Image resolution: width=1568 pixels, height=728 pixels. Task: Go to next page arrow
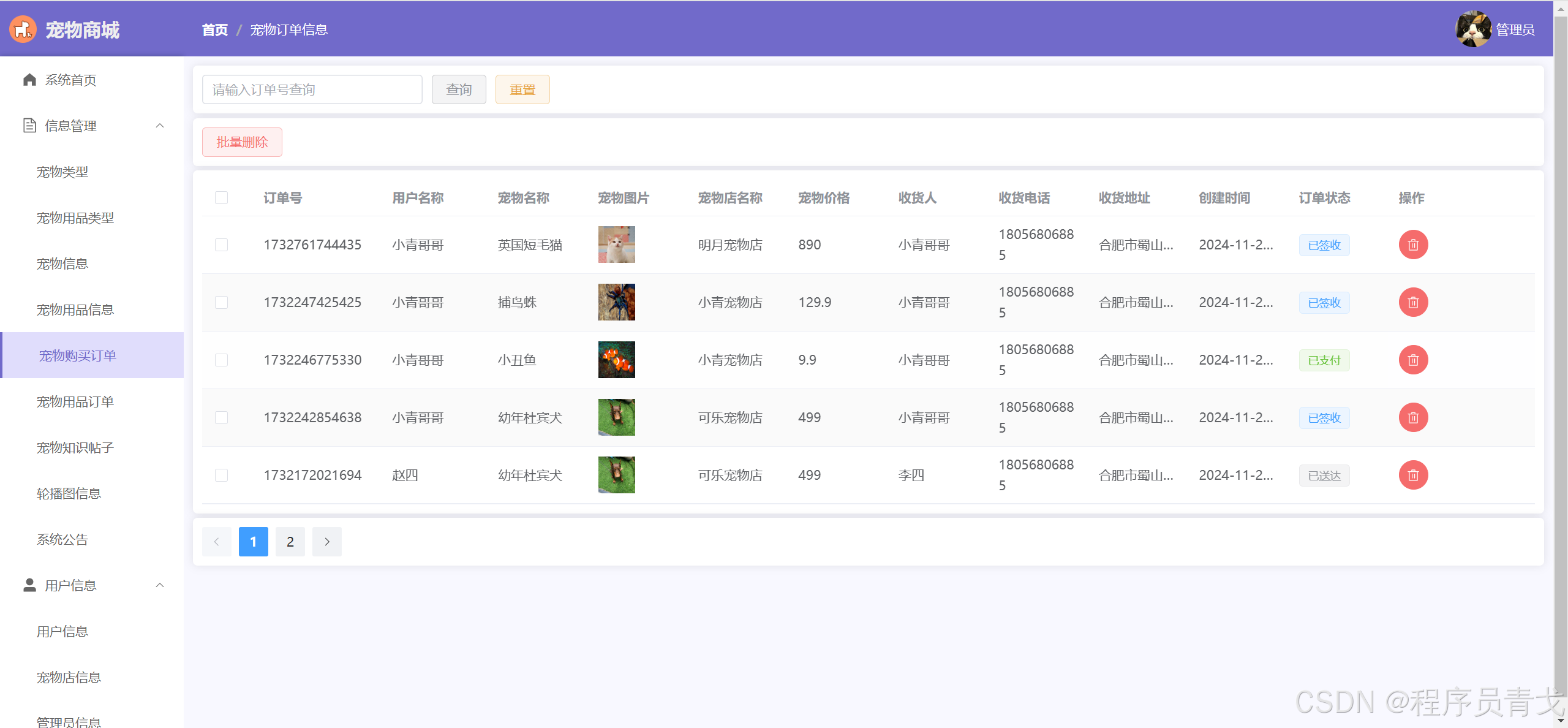(x=326, y=542)
